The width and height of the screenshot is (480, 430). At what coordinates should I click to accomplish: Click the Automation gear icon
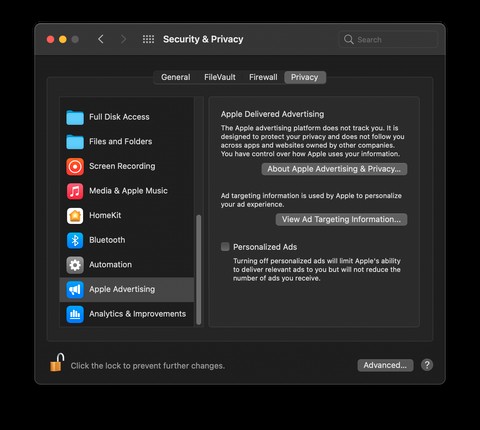pos(75,265)
